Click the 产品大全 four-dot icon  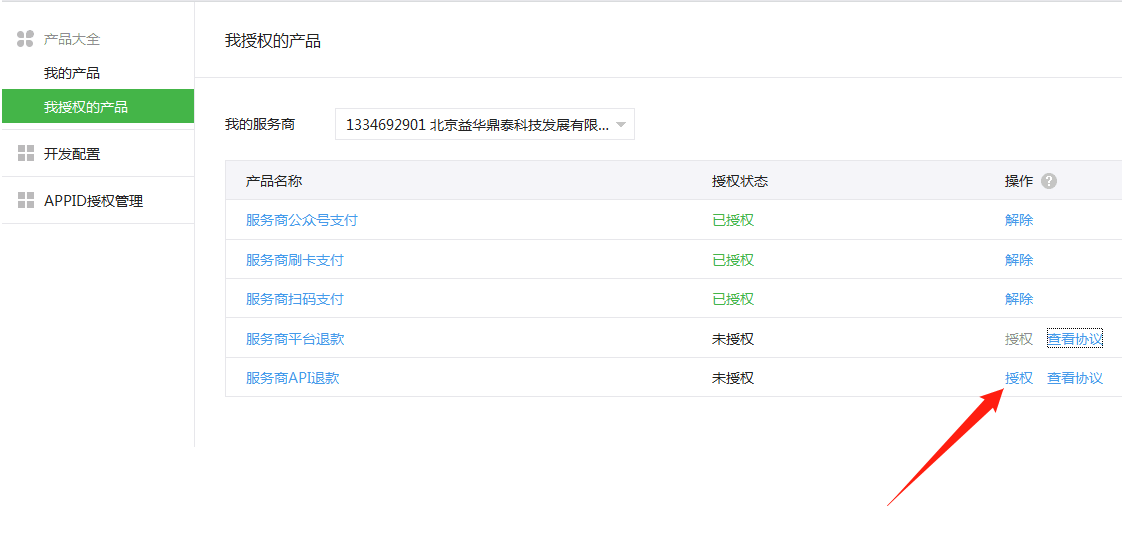(26, 39)
